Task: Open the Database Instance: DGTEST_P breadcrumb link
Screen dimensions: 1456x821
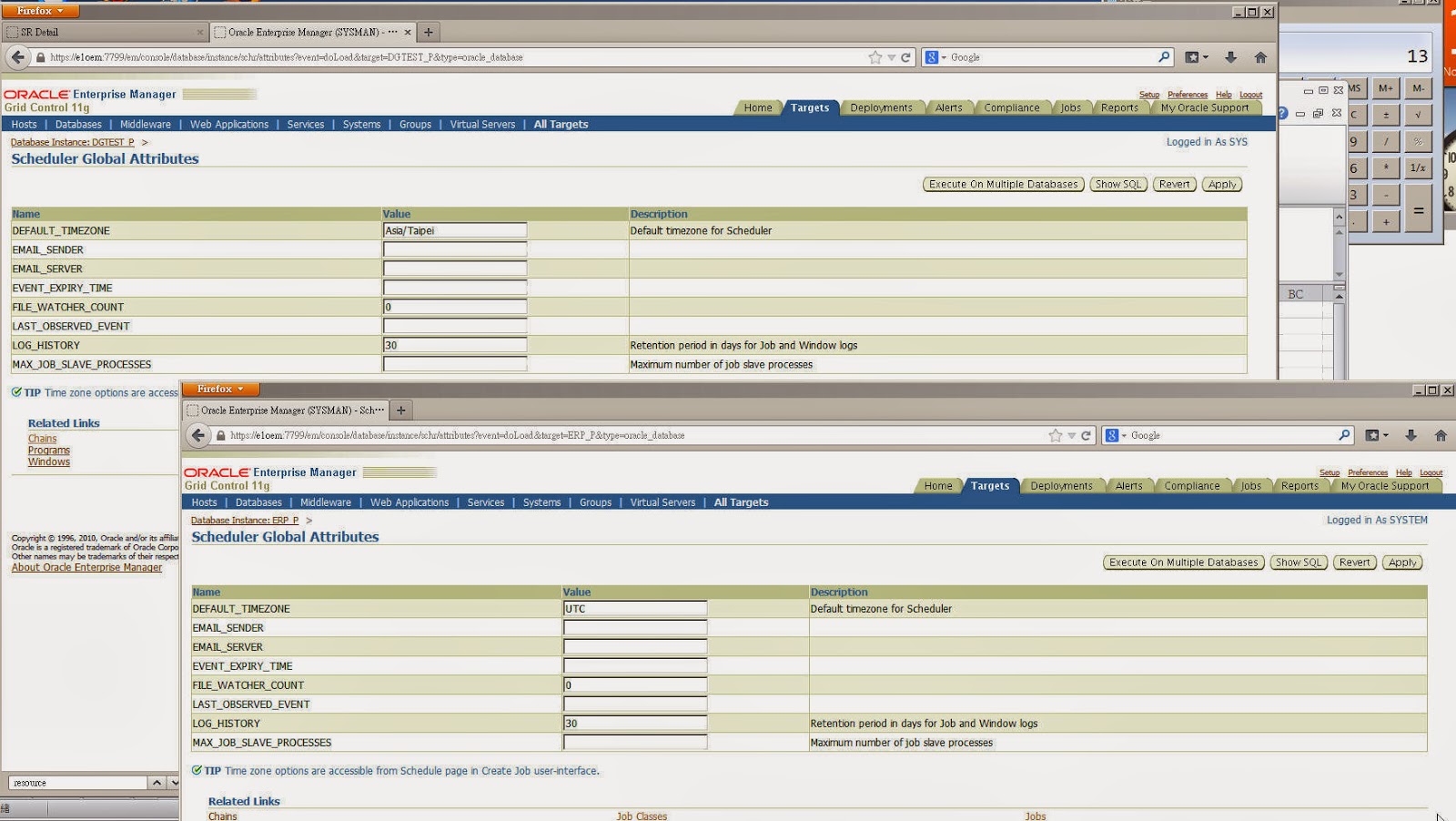Action: coord(72,142)
